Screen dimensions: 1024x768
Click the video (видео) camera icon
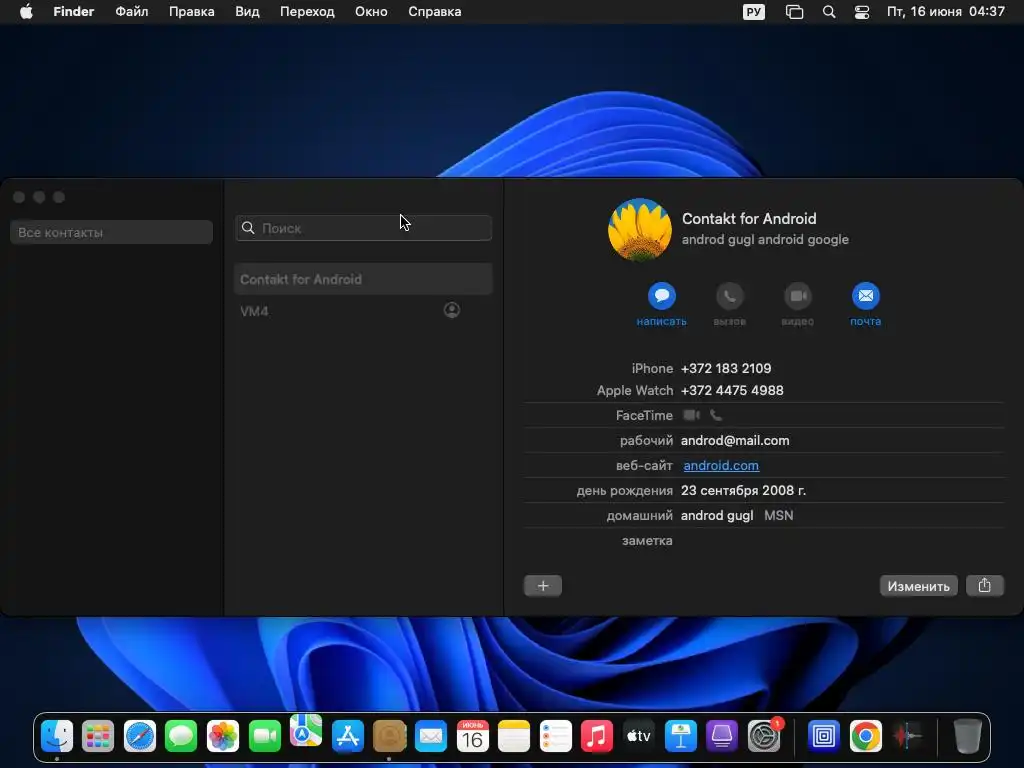[797, 296]
